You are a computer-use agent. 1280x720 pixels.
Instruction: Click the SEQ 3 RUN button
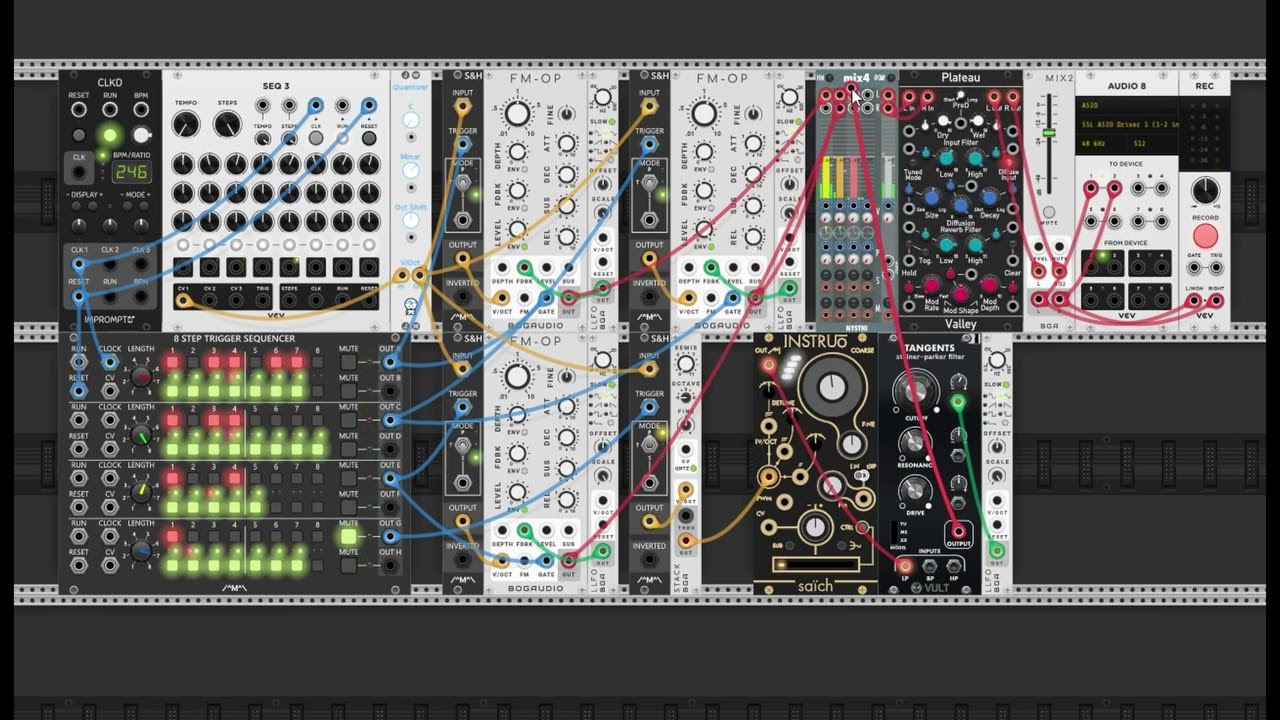pyautogui.click(x=343, y=138)
